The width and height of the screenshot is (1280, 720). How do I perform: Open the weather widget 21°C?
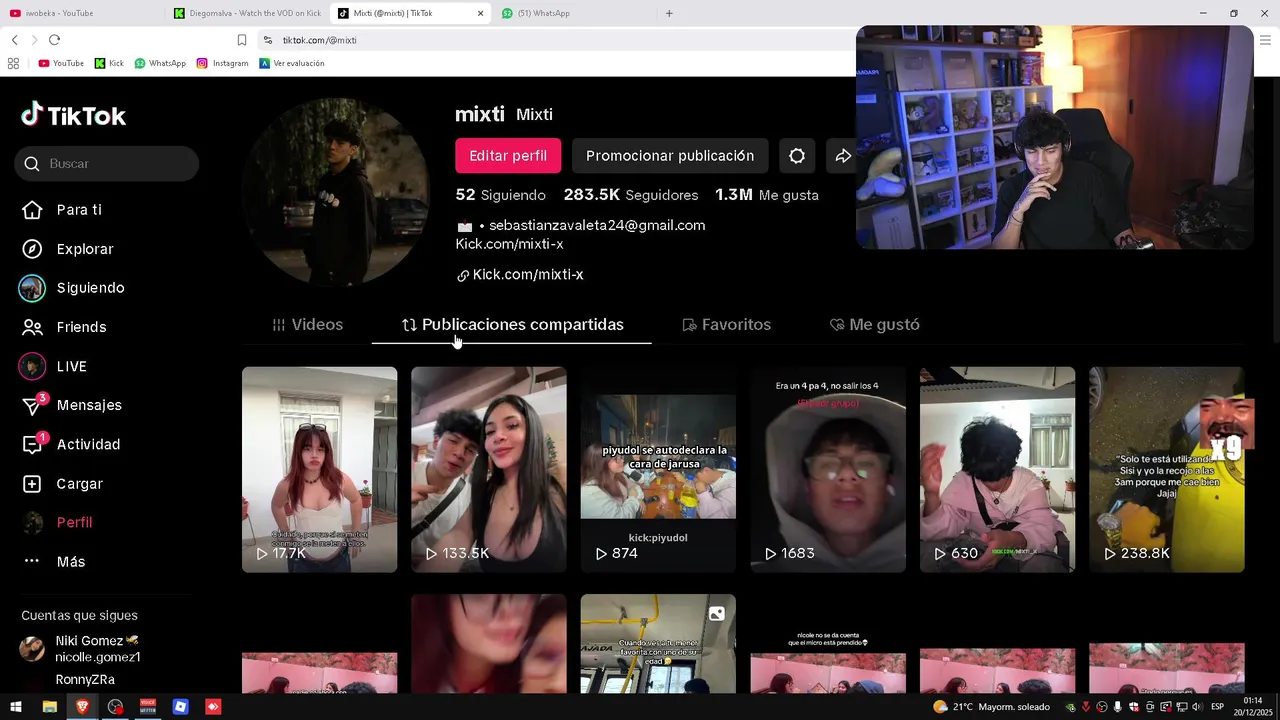991,707
